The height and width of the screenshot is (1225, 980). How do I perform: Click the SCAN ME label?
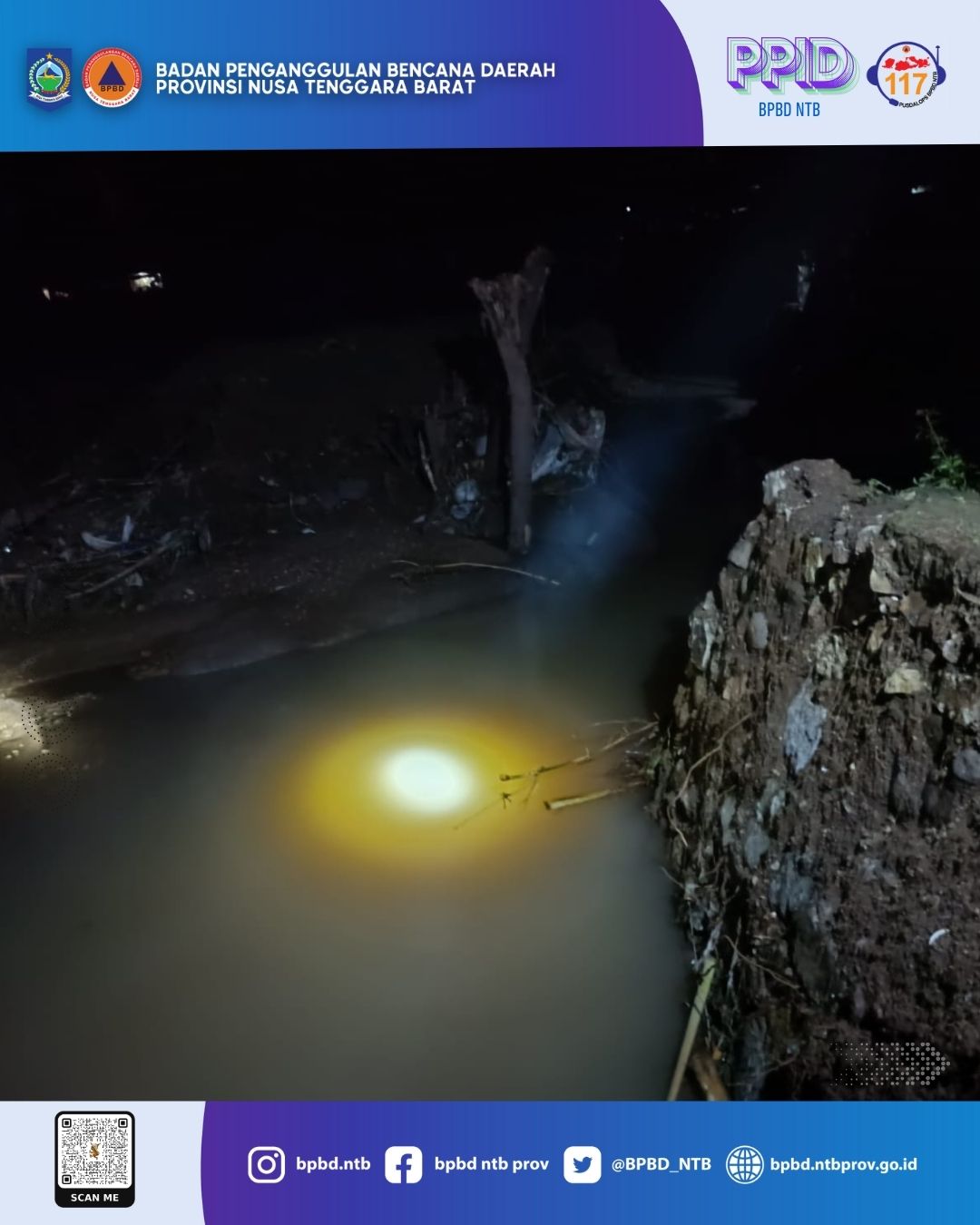pos(94,1198)
